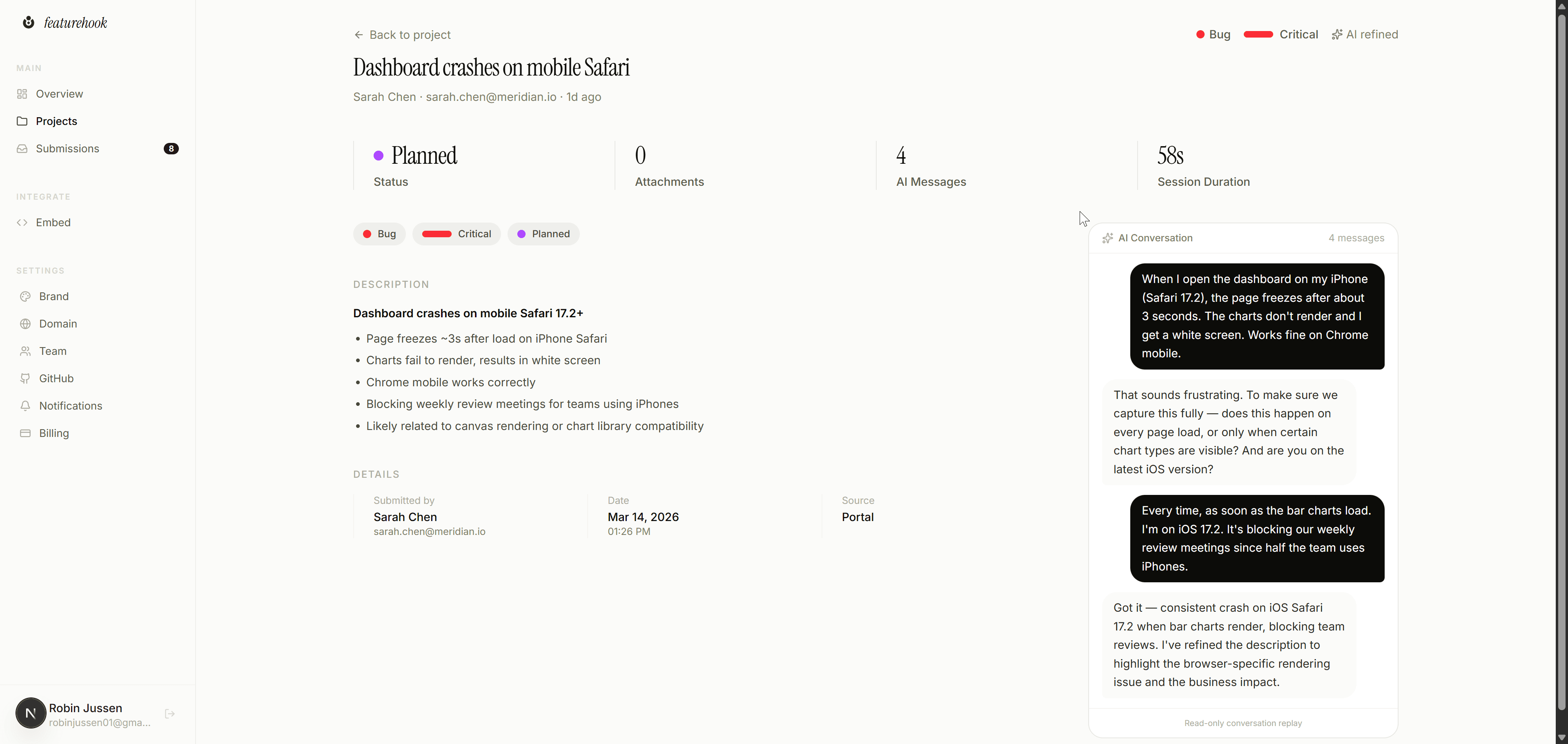
Task: Click the Billing card icon
Action: (26, 434)
